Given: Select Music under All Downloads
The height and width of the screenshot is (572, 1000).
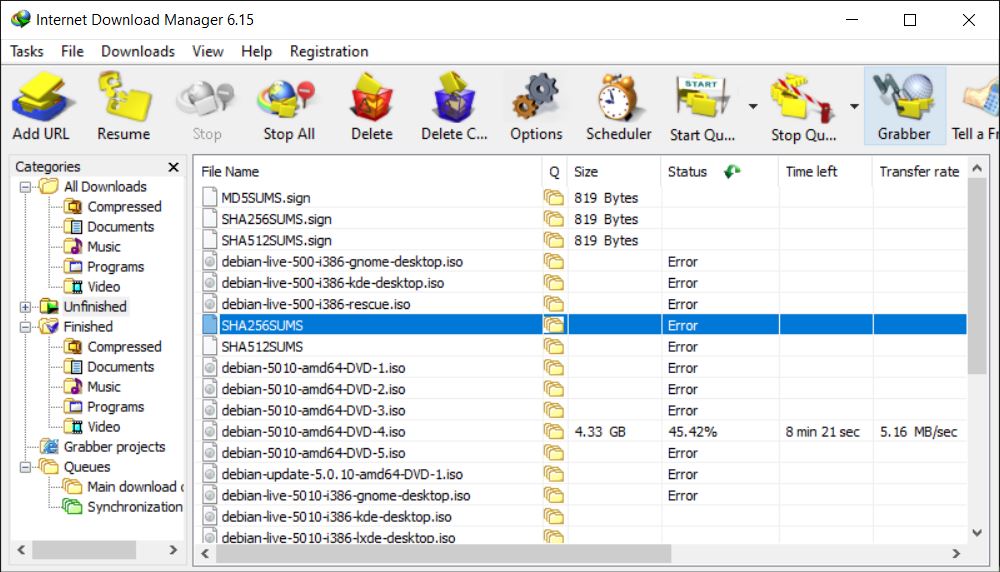Looking at the screenshot, I should [x=104, y=247].
